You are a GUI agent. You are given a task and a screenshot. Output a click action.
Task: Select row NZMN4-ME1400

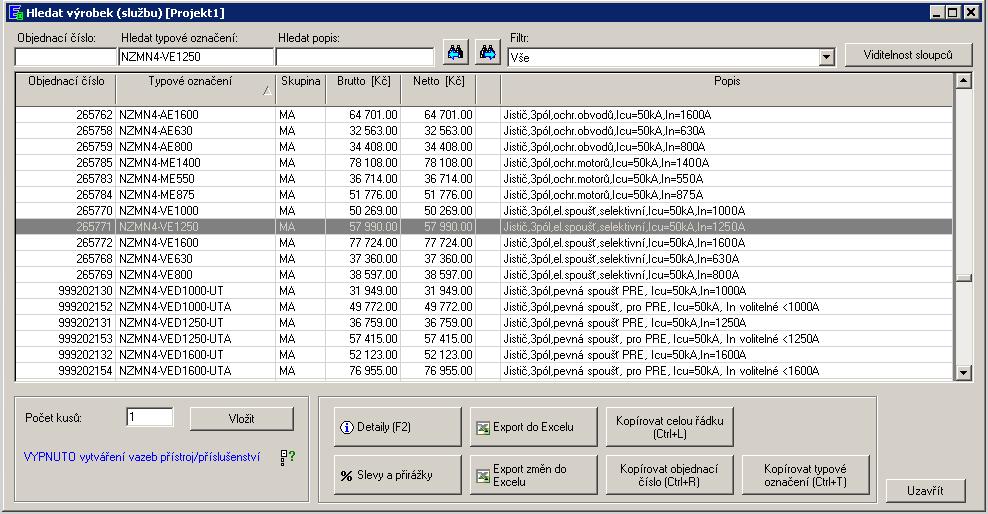pyautogui.click(x=484, y=163)
